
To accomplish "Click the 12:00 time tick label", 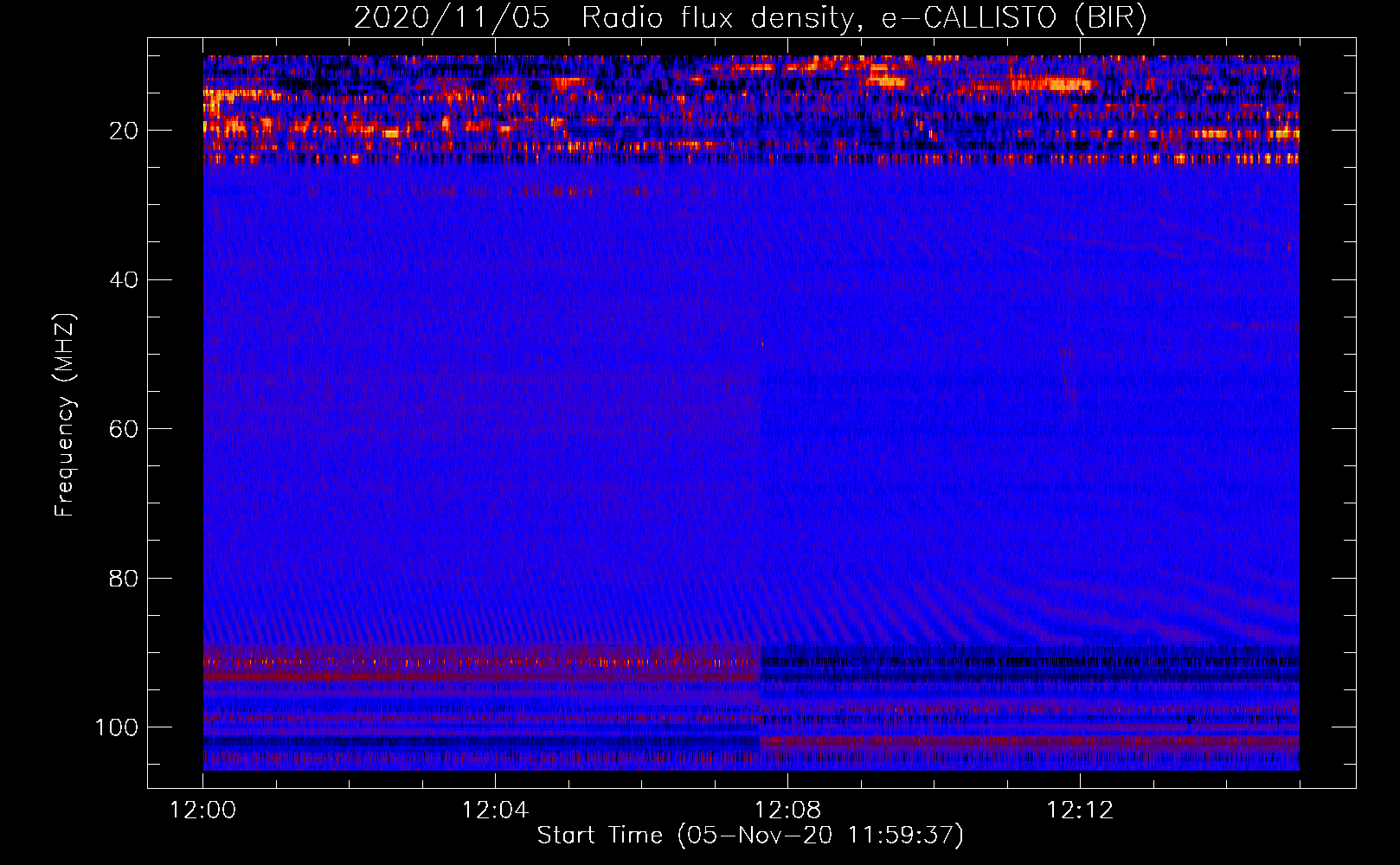I will [x=203, y=811].
